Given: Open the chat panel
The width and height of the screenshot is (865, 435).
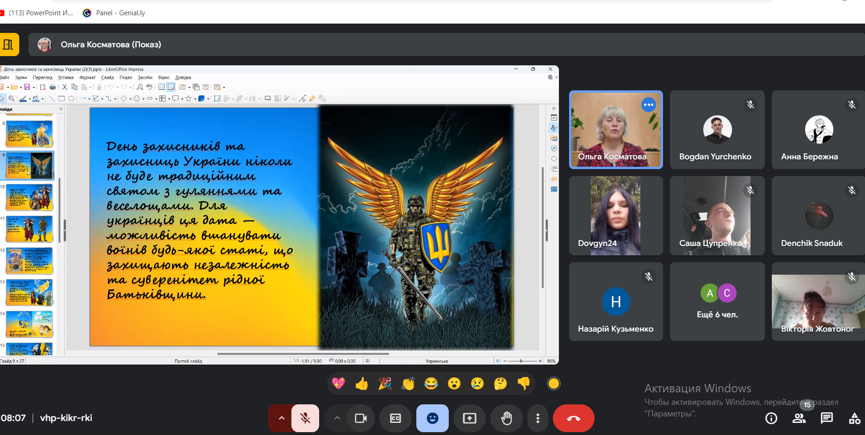Looking at the screenshot, I should click(x=827, y=418).
